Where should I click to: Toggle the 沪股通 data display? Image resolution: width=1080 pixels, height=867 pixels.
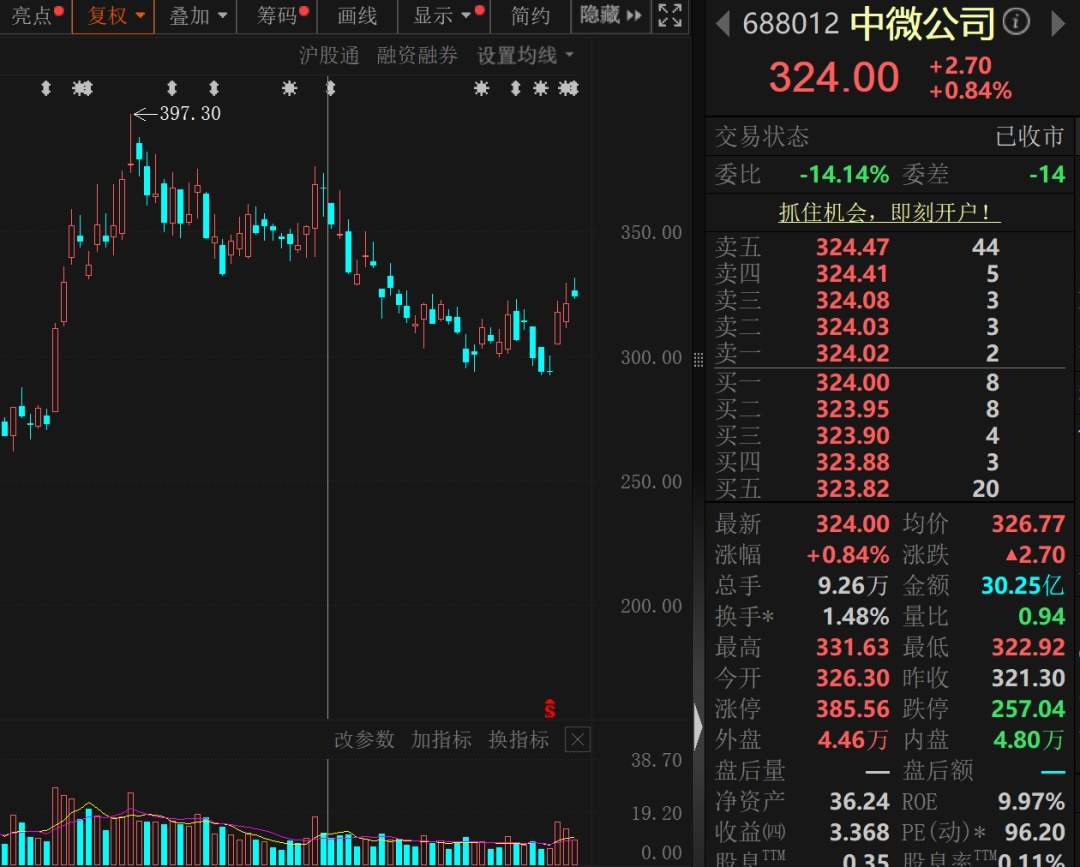coord(330,56)
